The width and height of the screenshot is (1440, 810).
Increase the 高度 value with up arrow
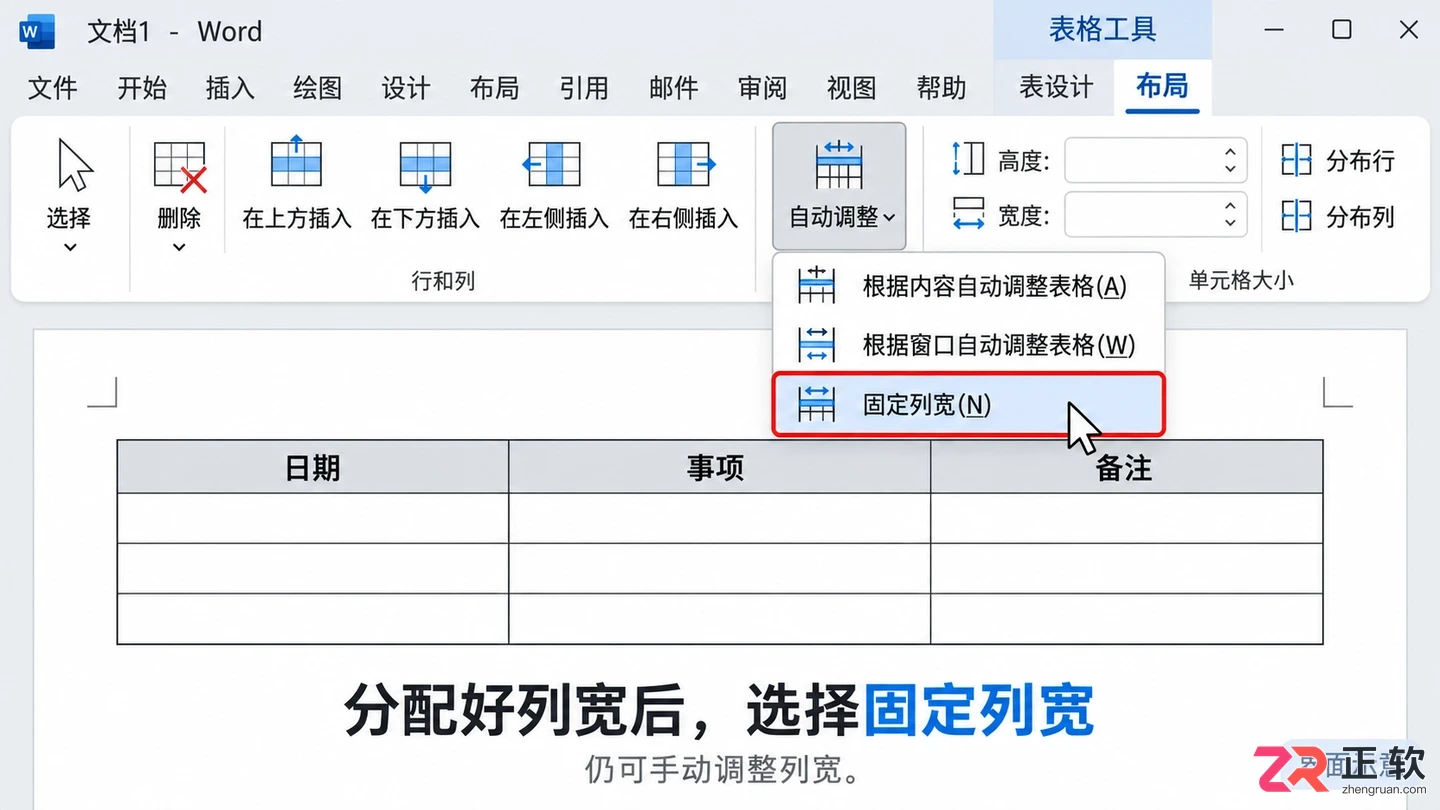pos(1231,152)
